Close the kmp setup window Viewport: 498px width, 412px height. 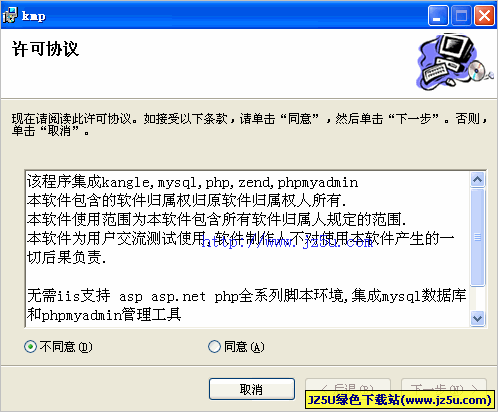coord(484,15)
